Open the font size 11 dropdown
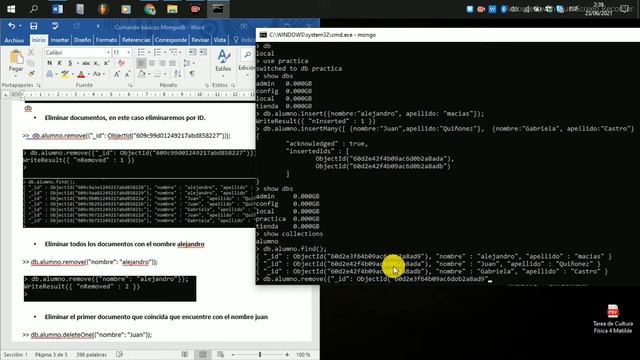This screenshot has height=360, width=640. pyautogui.click(x=129, y=53)
